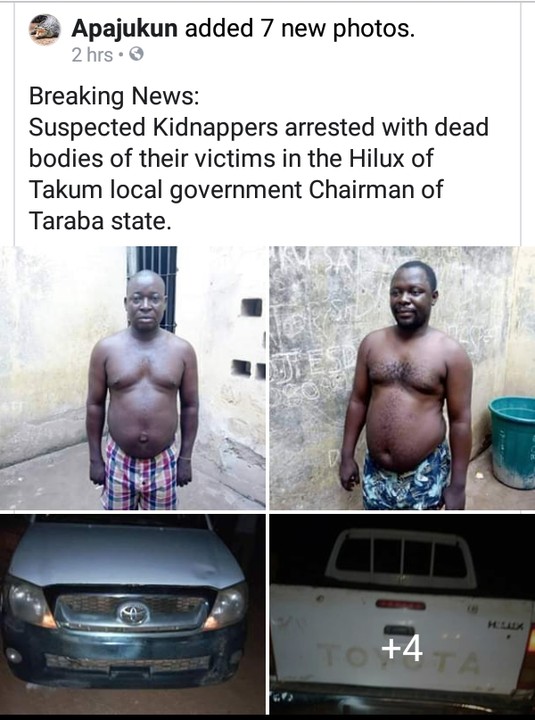
Task: Open photo of man in floral shorts
Action: pyautogui.click(x=402, y=378)
